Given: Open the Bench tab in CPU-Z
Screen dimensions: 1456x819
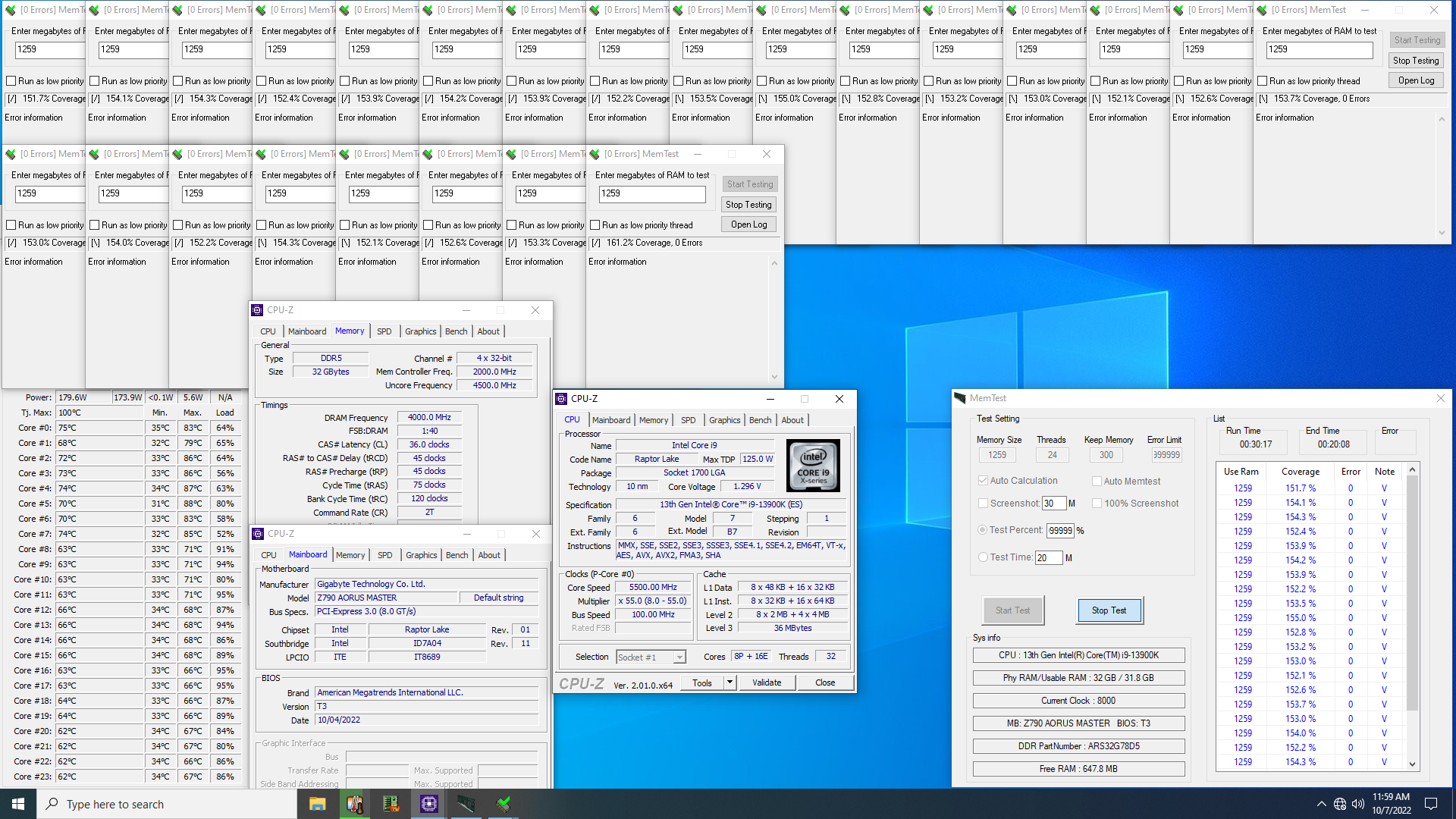Looking at the screenshot, I should tap(760, 420).
